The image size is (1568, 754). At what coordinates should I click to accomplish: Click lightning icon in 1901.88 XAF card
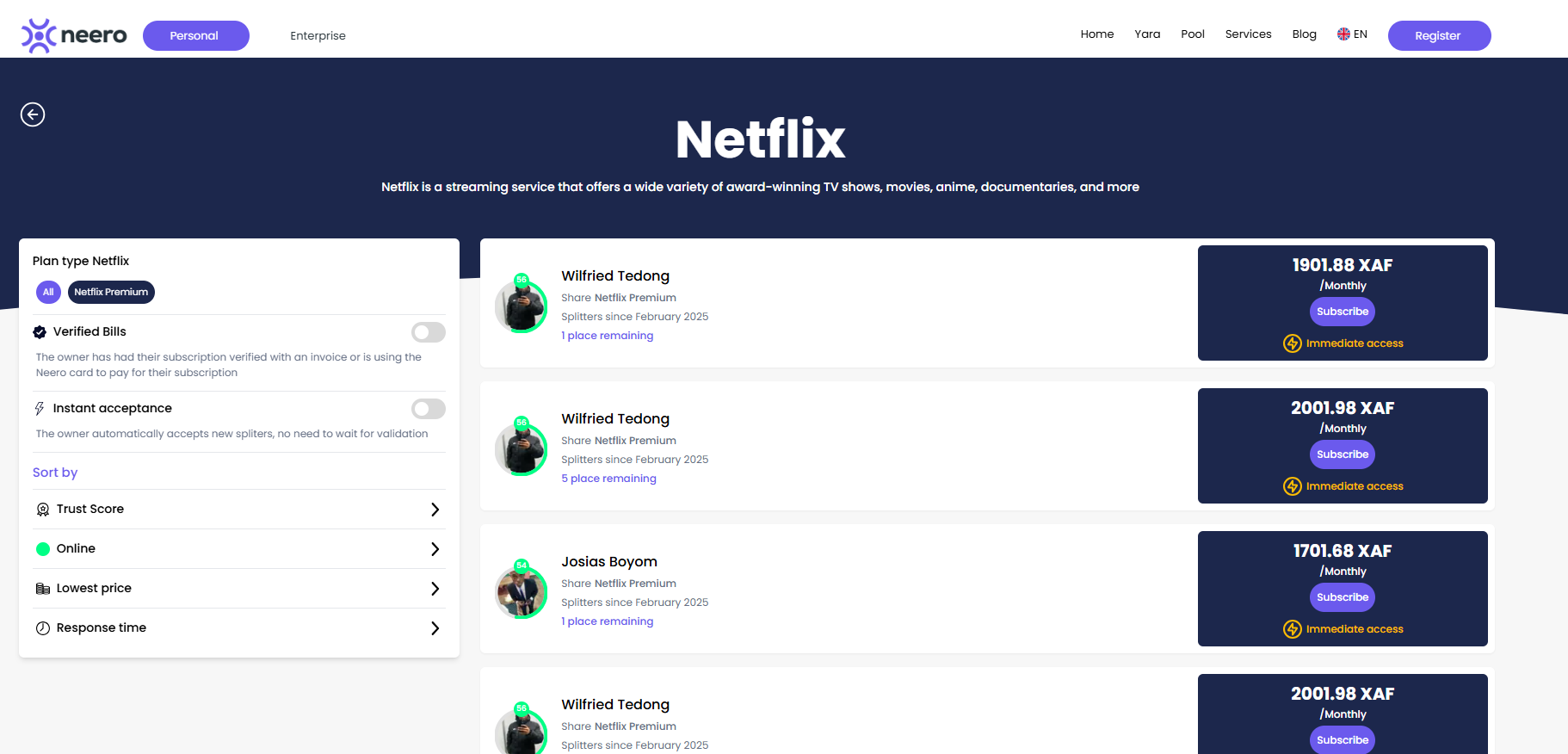coord(1293,343)
